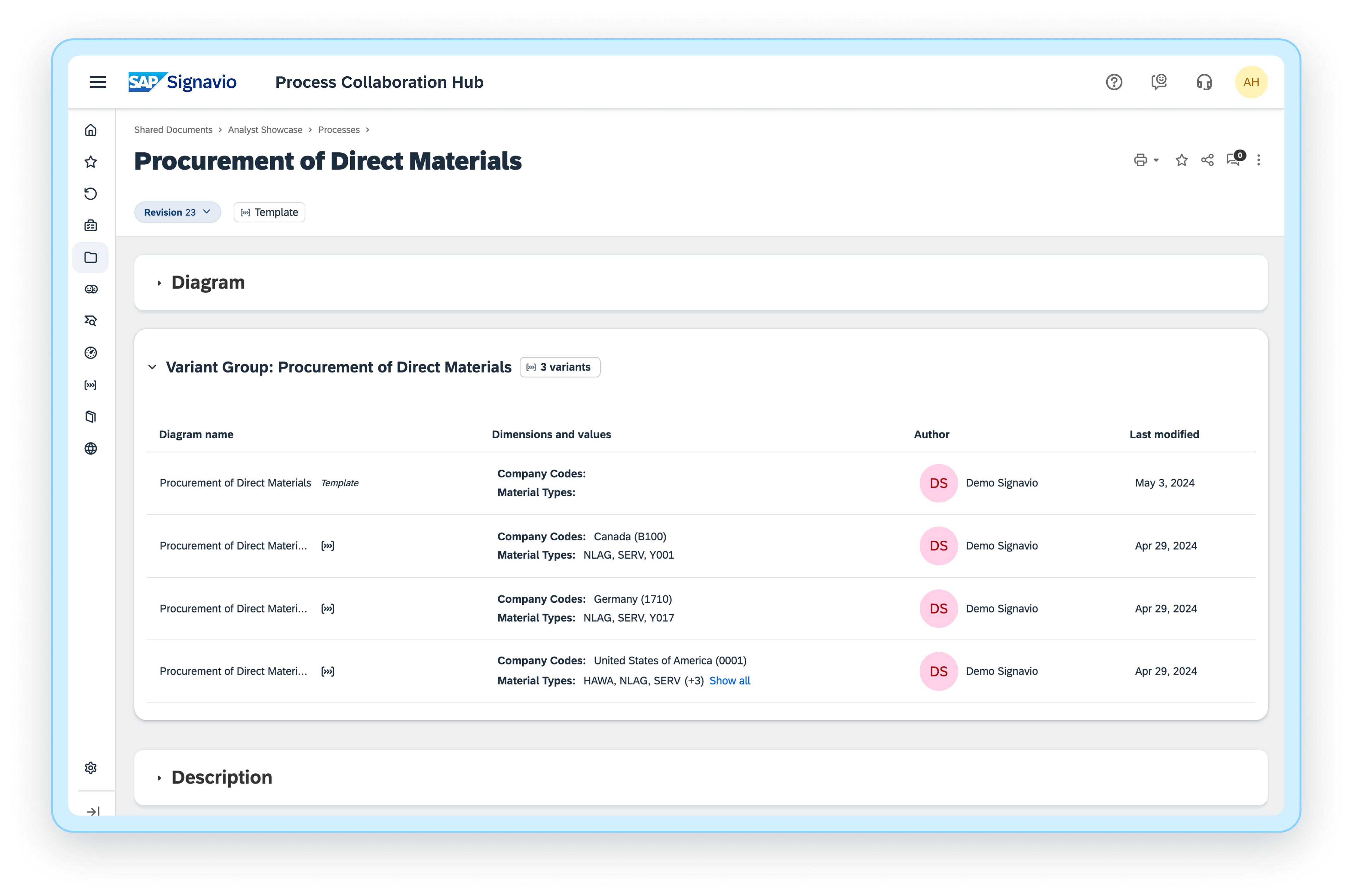Open the print options dropdown arrow
The height and width of the screenshot is (896, 1352).
click(1156, 161)
